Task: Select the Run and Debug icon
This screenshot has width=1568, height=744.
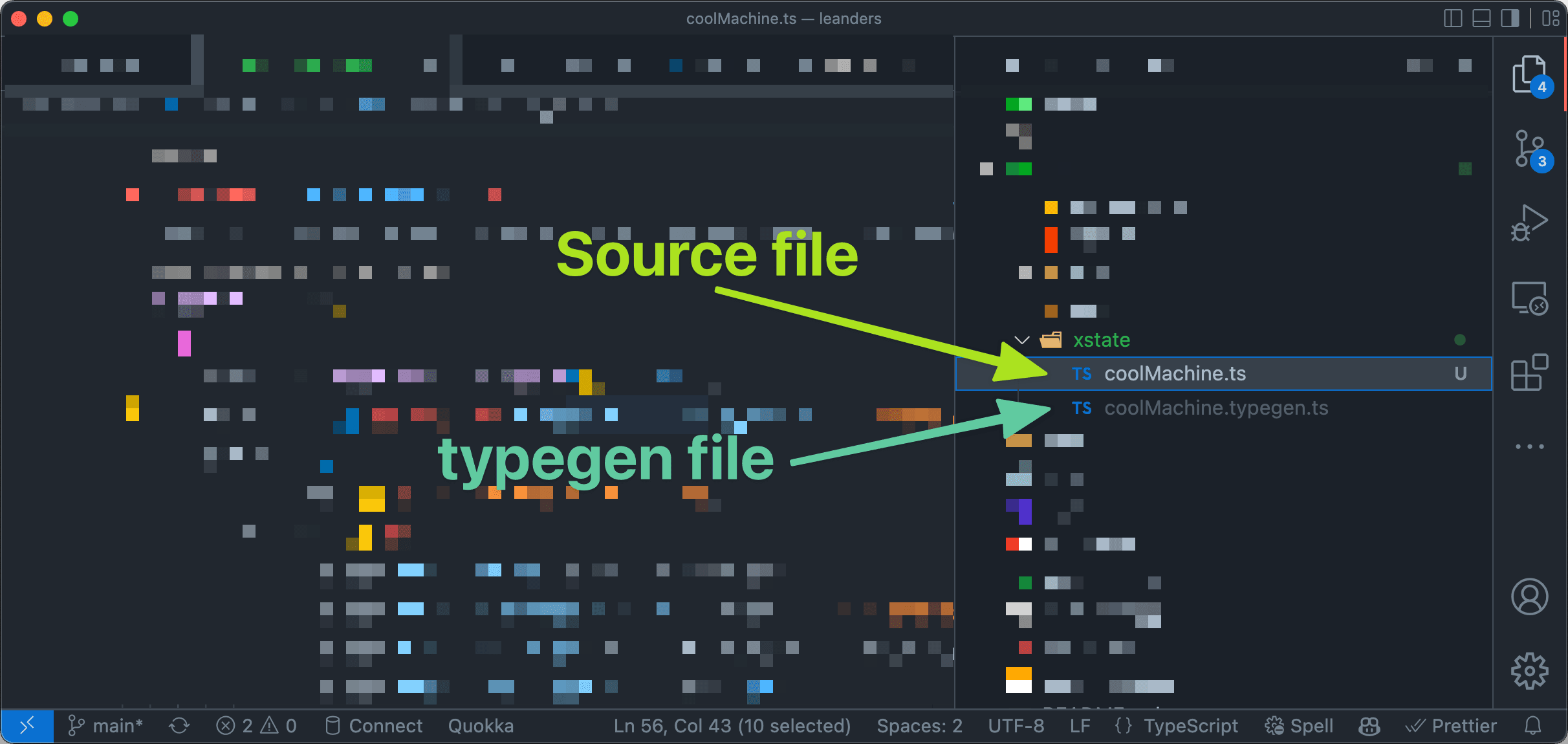Action: pos(1531,223)
